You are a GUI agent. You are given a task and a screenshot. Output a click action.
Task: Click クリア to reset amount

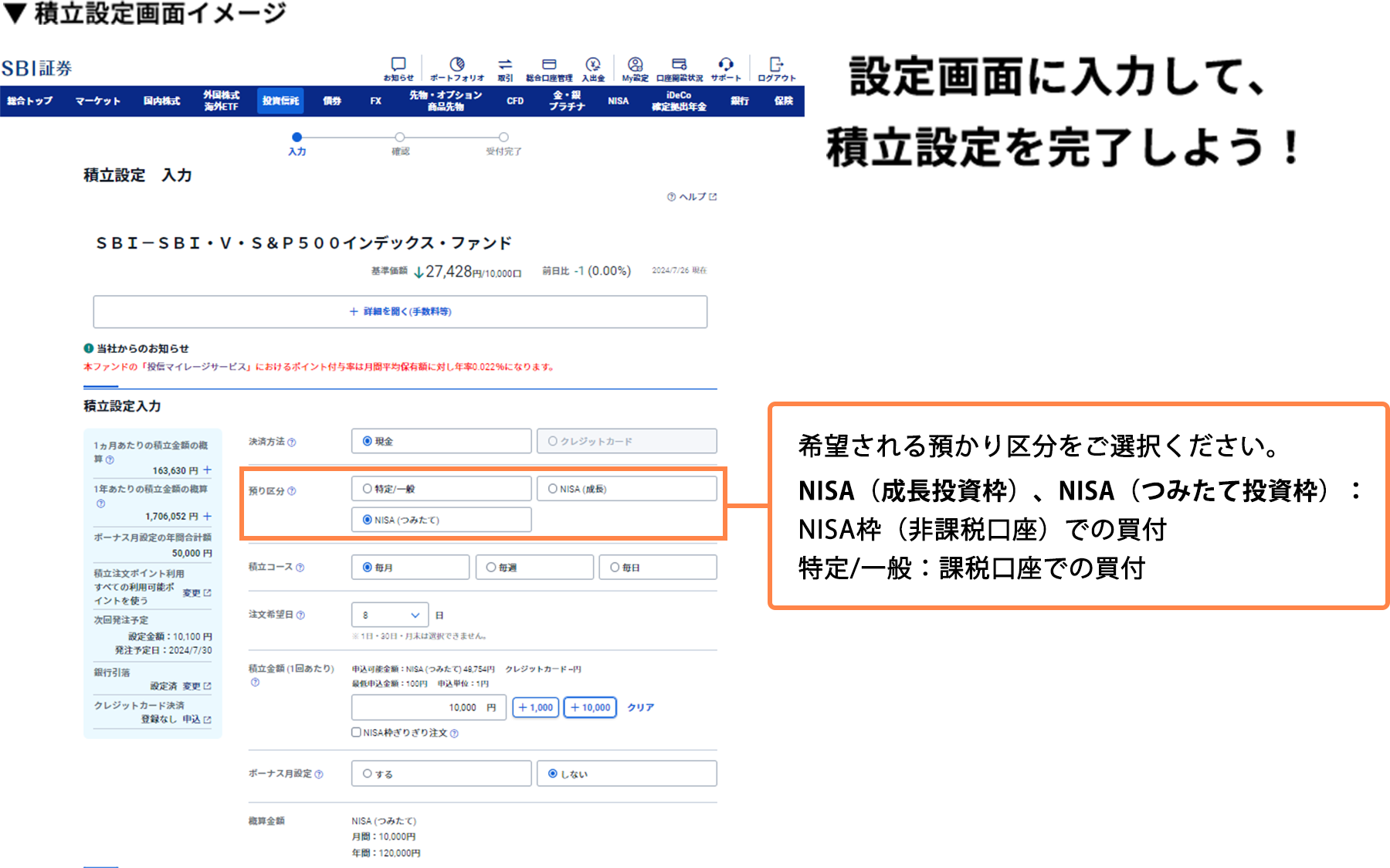pos(640,707)
